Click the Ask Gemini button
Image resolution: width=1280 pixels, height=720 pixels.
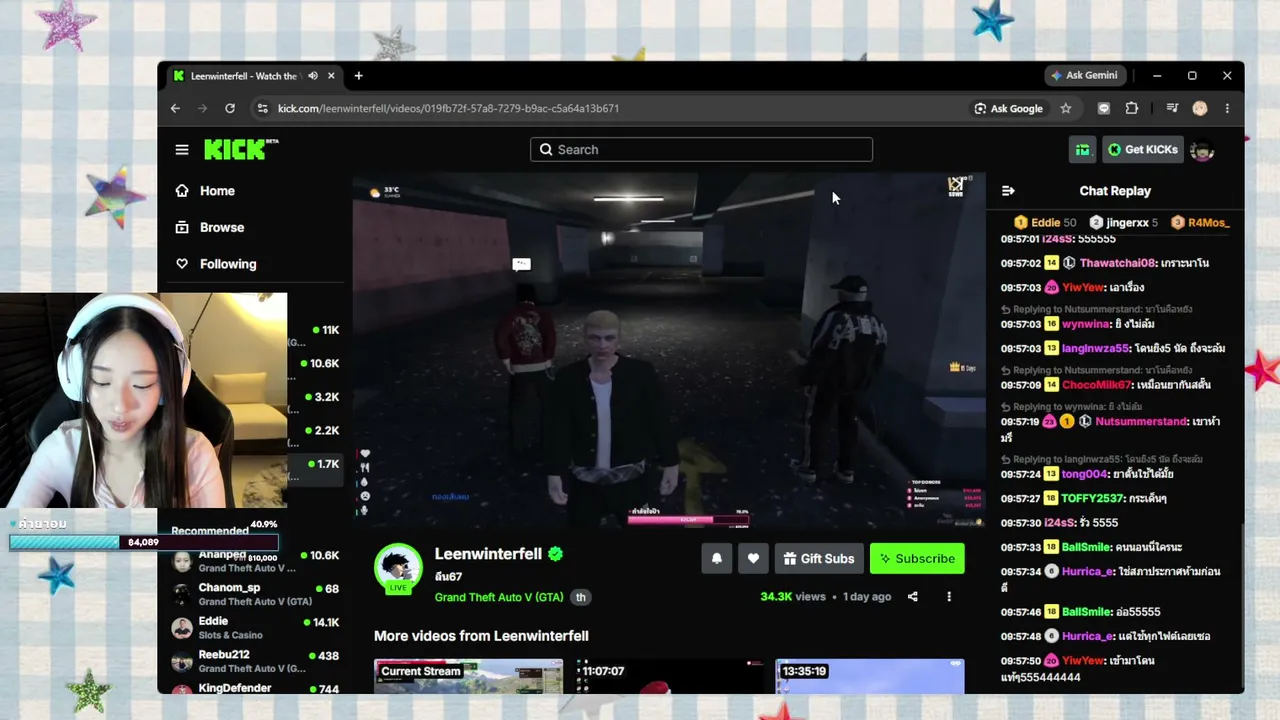click(x=1085, y=75)
